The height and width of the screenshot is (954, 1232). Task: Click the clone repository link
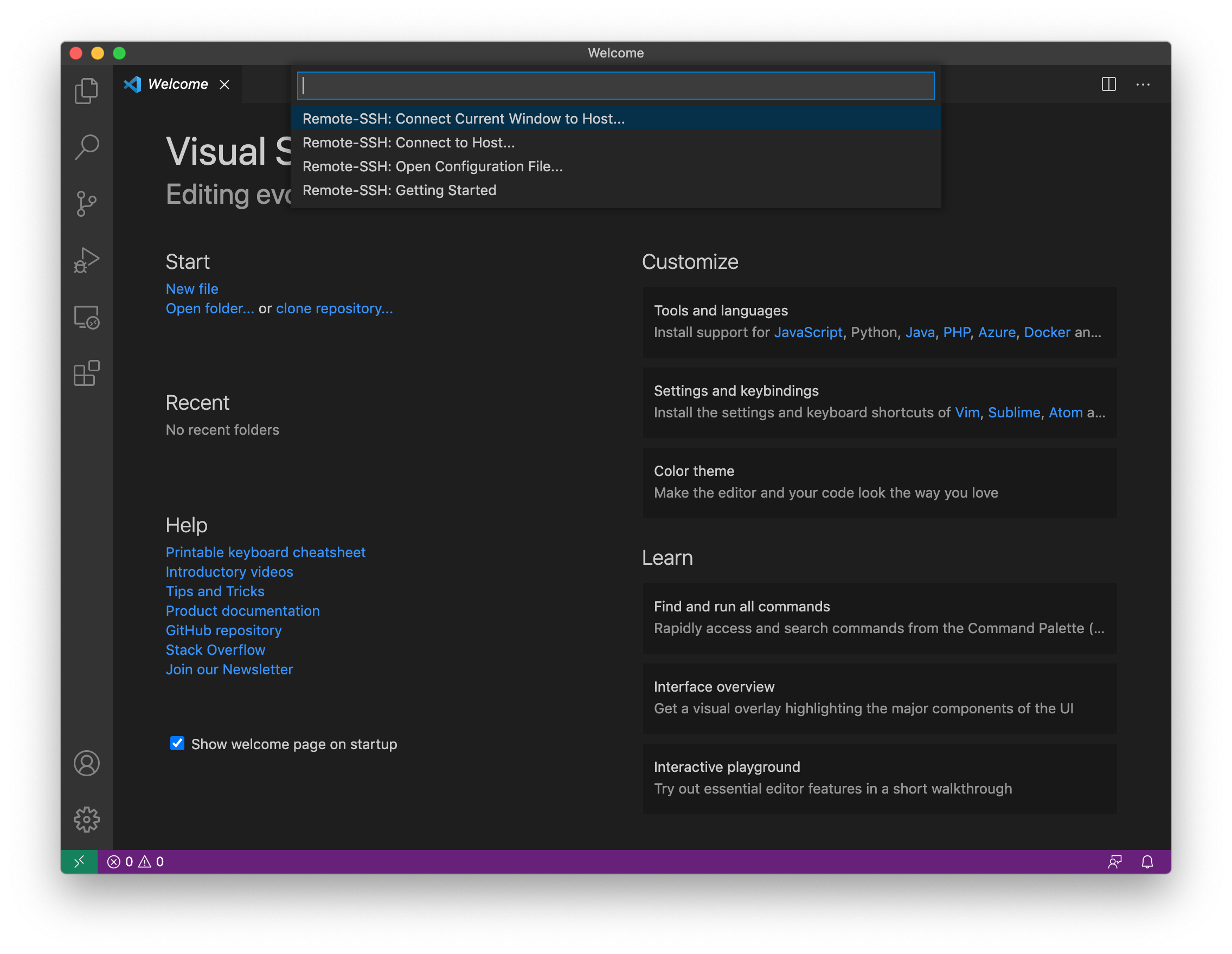coord(335,308)
